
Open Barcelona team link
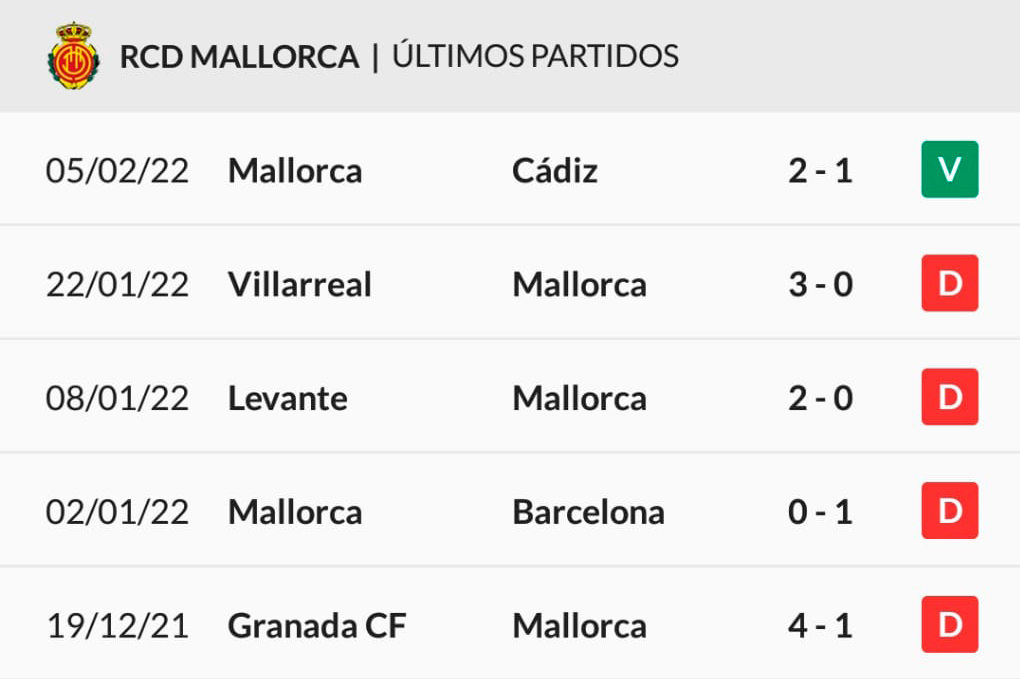tap(589, 512)
